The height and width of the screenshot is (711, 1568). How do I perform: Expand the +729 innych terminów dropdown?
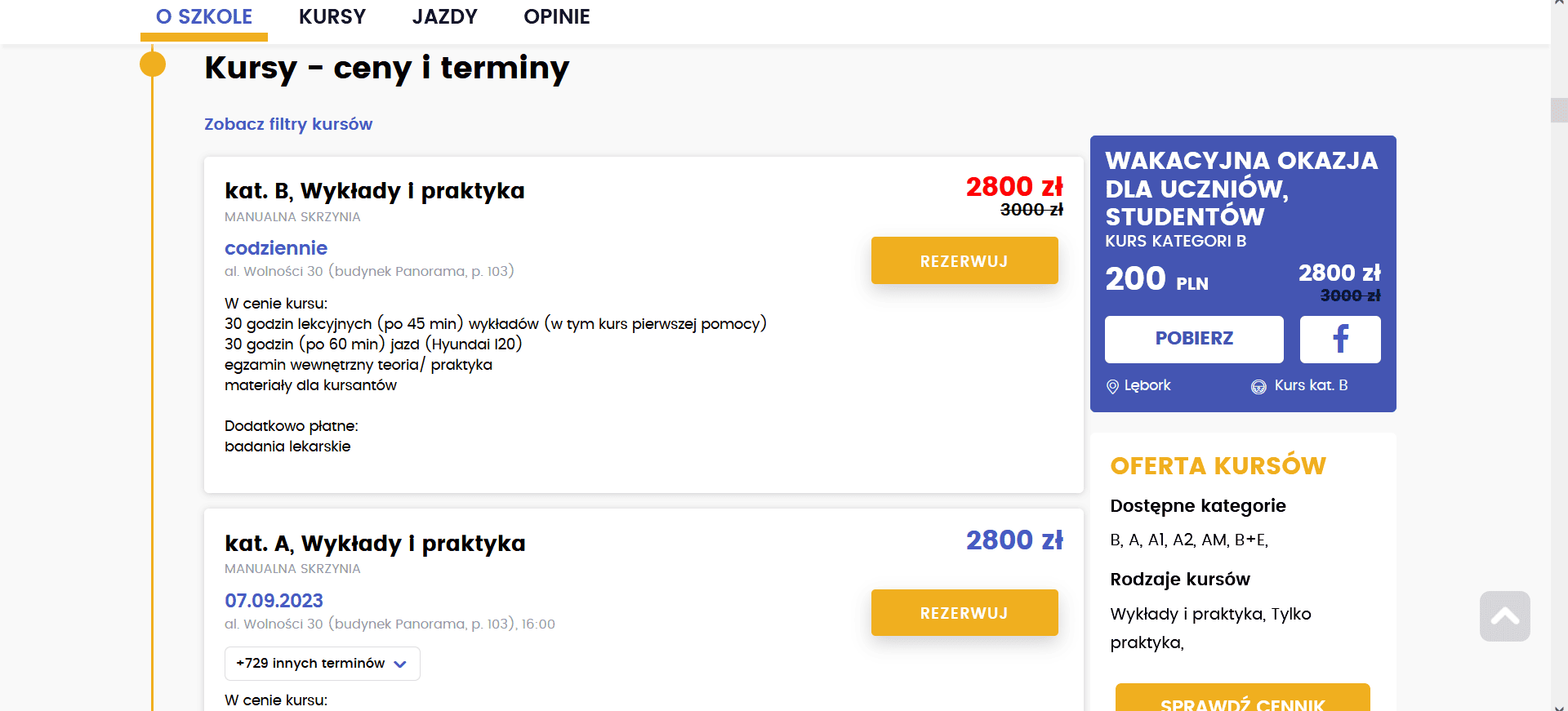point(322,664)
